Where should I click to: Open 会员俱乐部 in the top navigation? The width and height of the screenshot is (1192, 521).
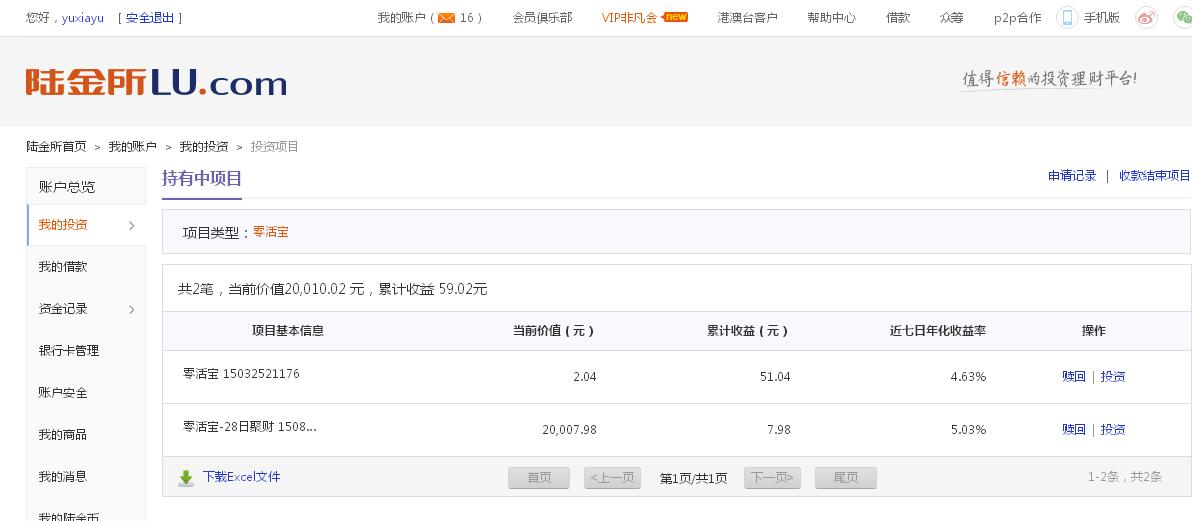tap(542, 17)
